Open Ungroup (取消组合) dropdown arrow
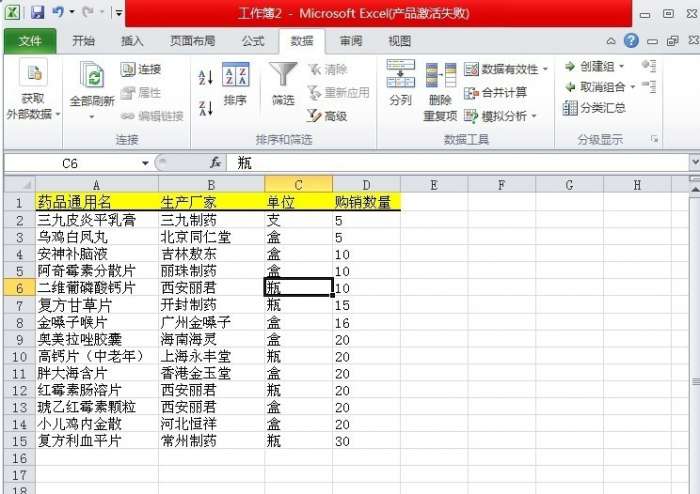The image size is (700, 494). pyautogui.click(x=633, y=87)
